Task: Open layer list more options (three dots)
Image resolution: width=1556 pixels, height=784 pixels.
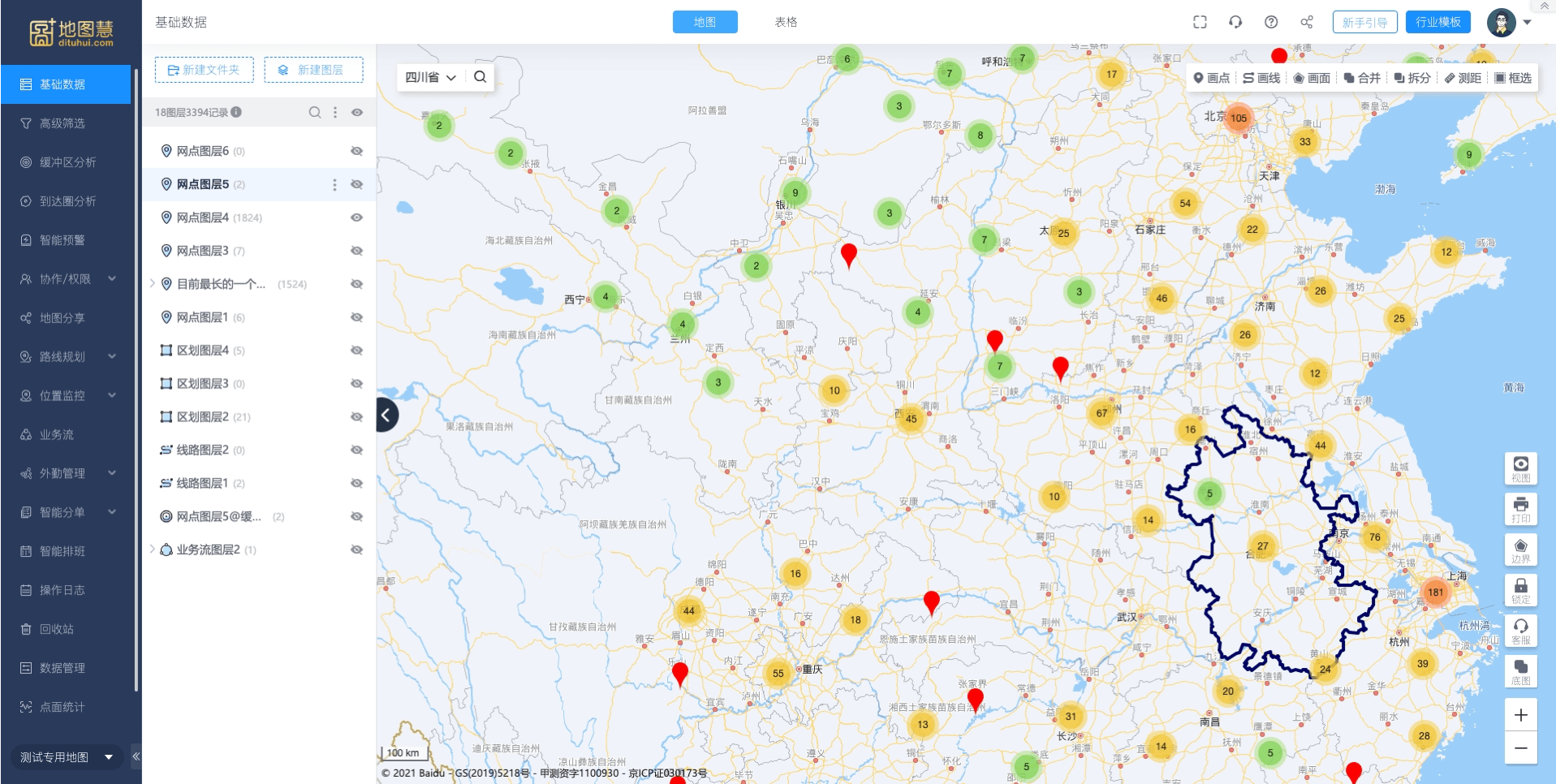Action: pos(335,112)
